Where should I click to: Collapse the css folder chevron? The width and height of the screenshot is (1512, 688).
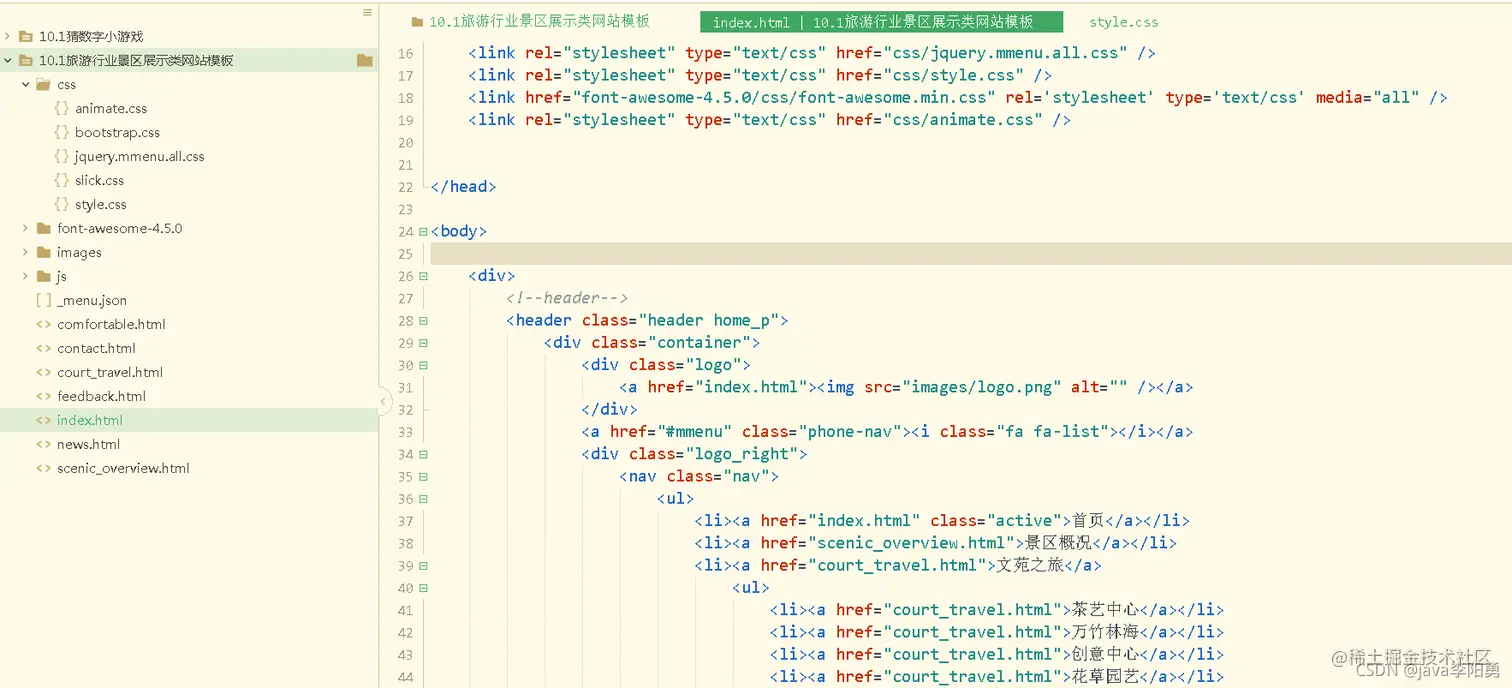[x=26, y=84]
